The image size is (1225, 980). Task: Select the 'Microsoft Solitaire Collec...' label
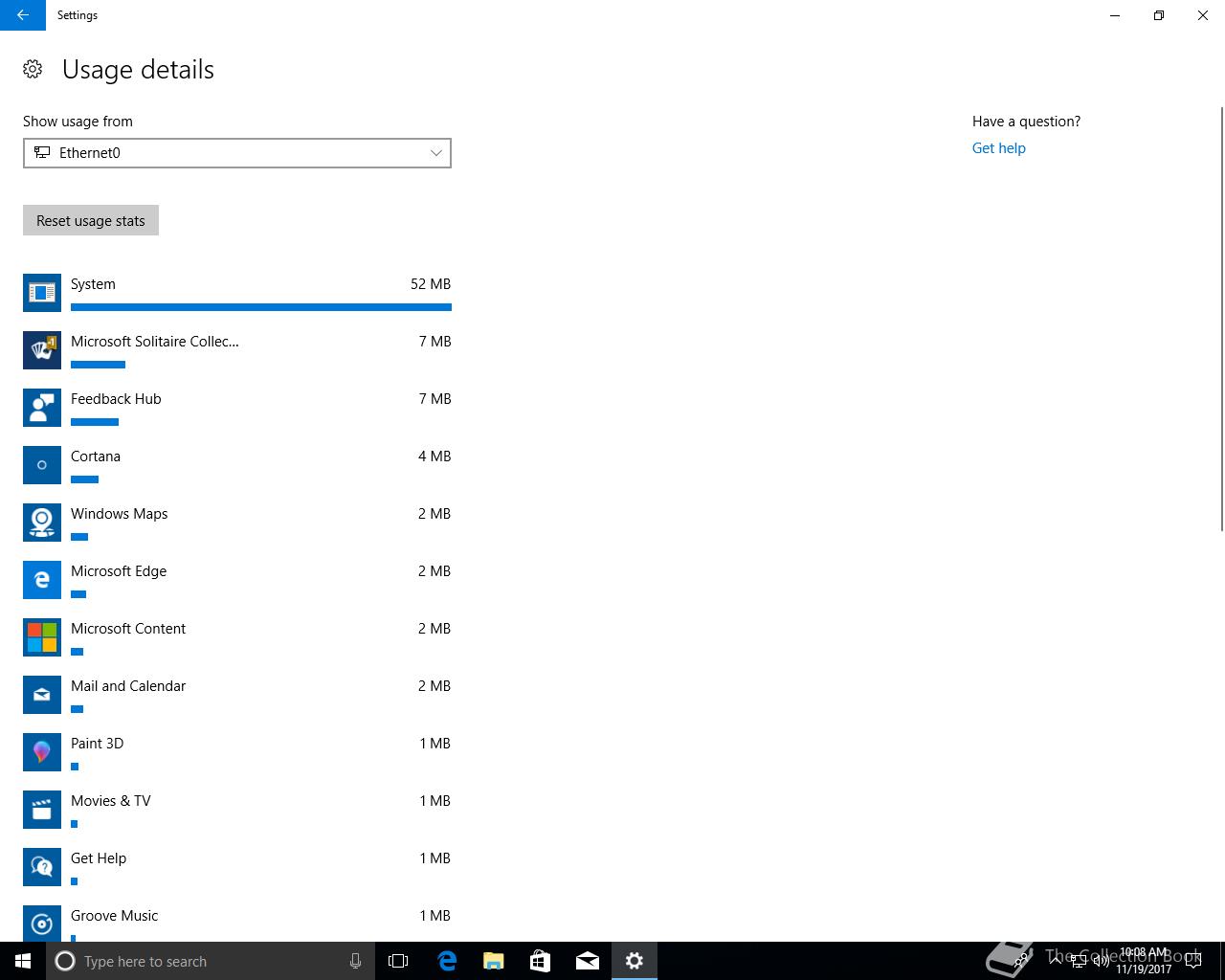(x=155, y=342)
